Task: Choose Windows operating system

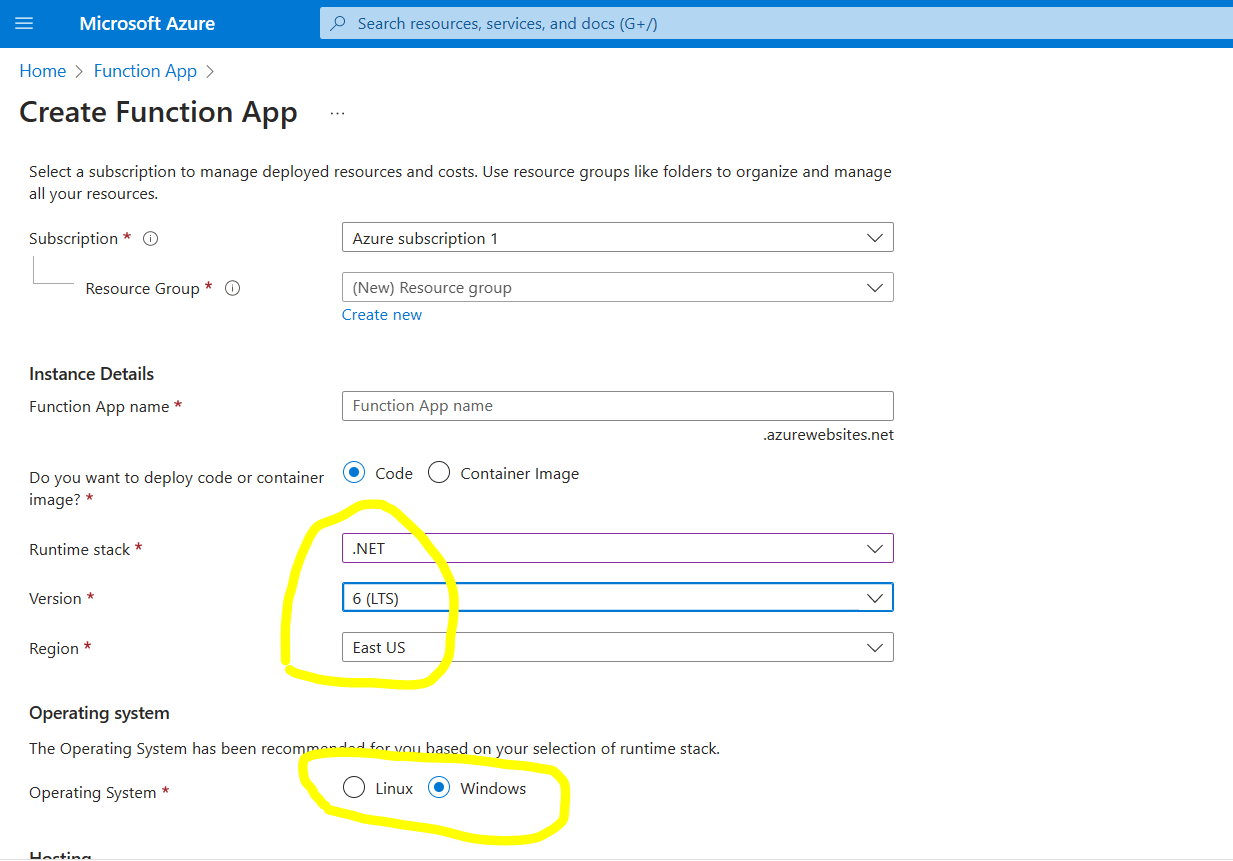Action: point(439,788)
